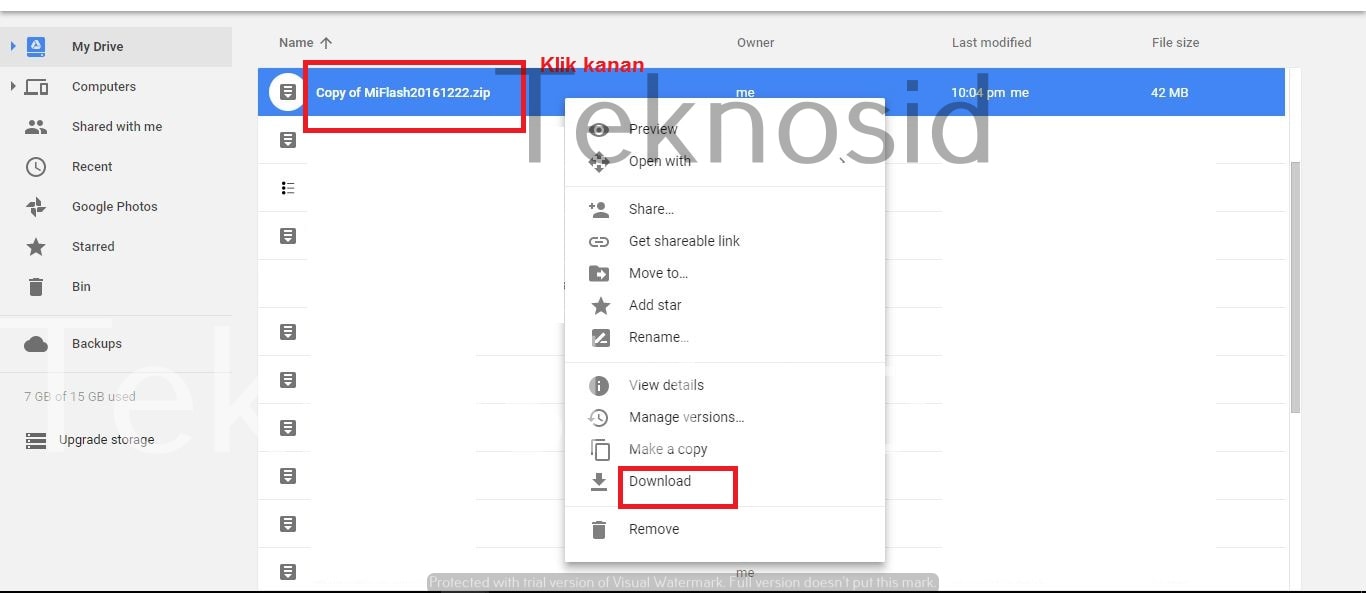This screenshot has height=593, width=1366.
Task: Click the Move to folder icon
Action: tap(599, 274)
